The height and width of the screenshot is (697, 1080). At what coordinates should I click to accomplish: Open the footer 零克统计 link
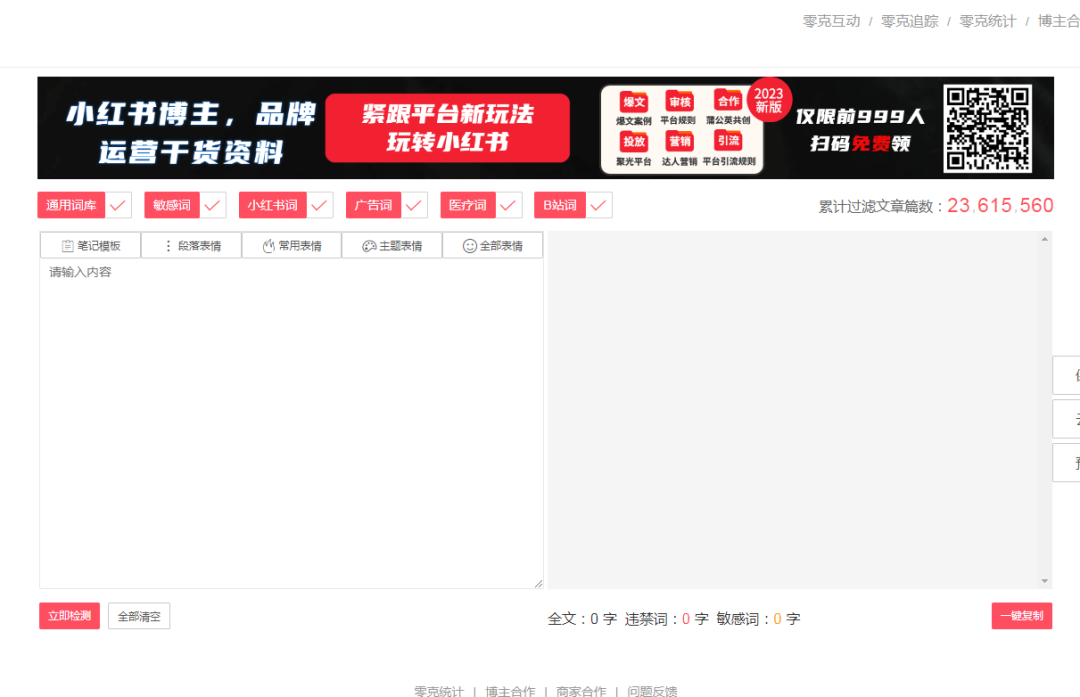439,691
